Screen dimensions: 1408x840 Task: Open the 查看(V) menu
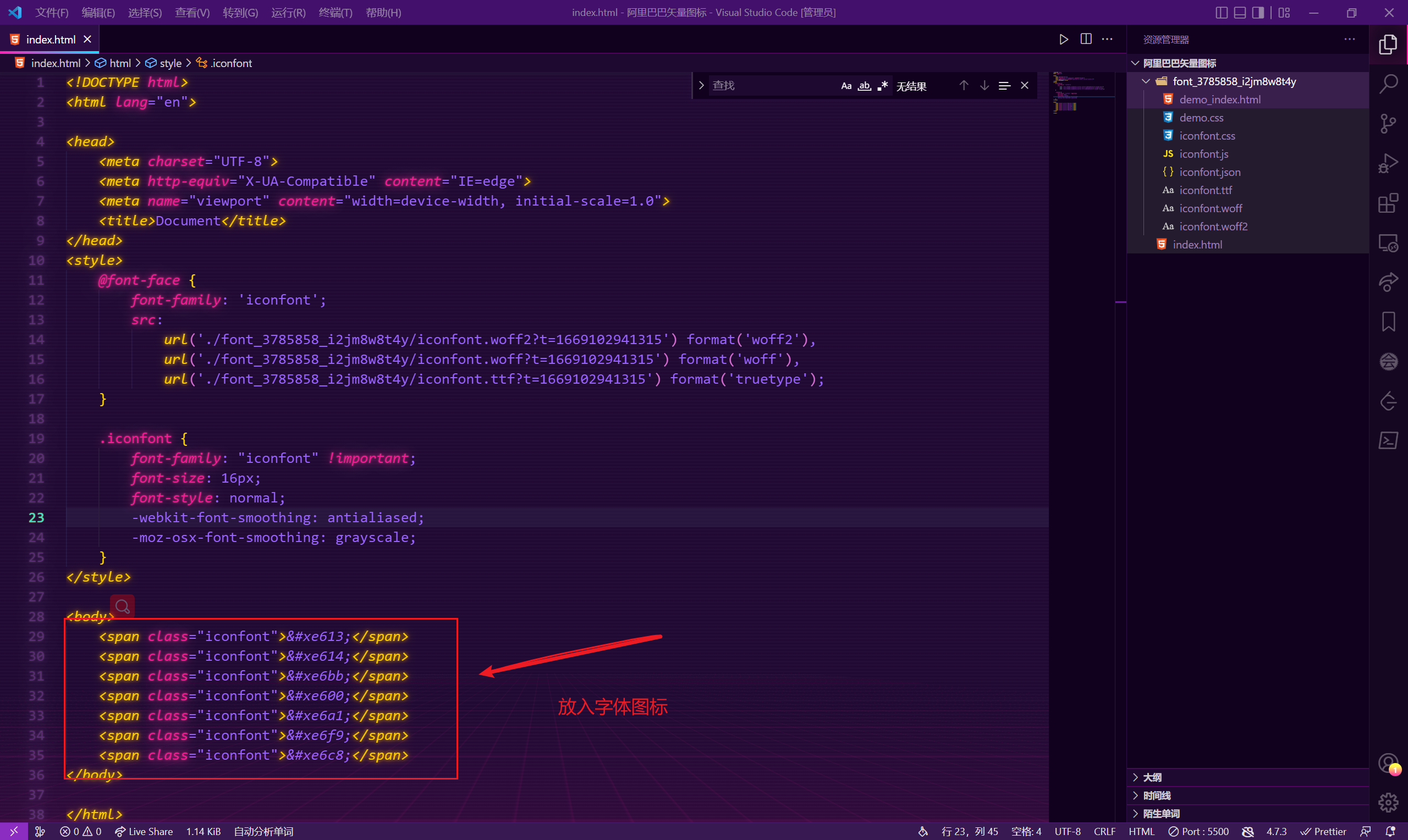pos(192,13)
